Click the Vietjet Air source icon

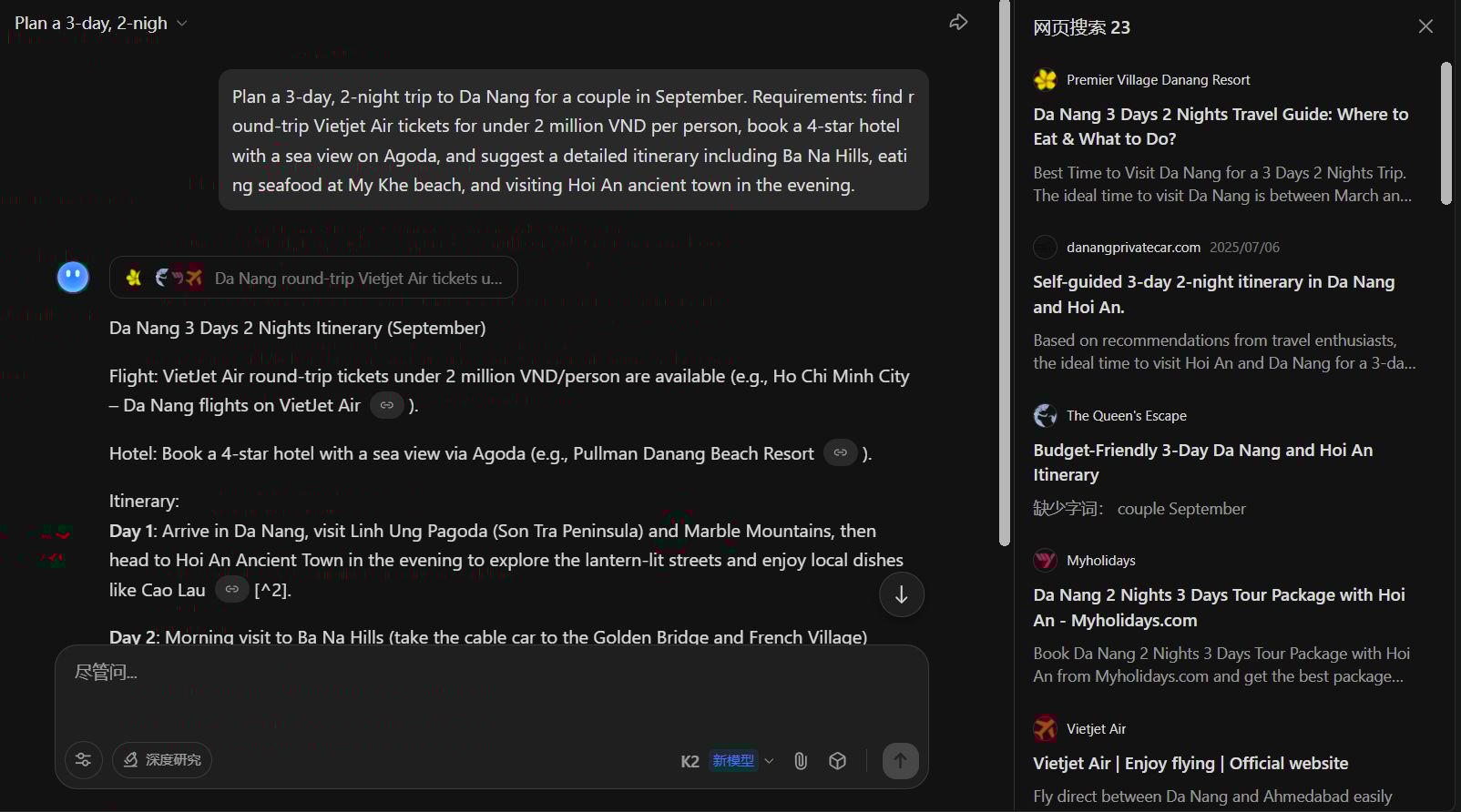pos(1046,729)
